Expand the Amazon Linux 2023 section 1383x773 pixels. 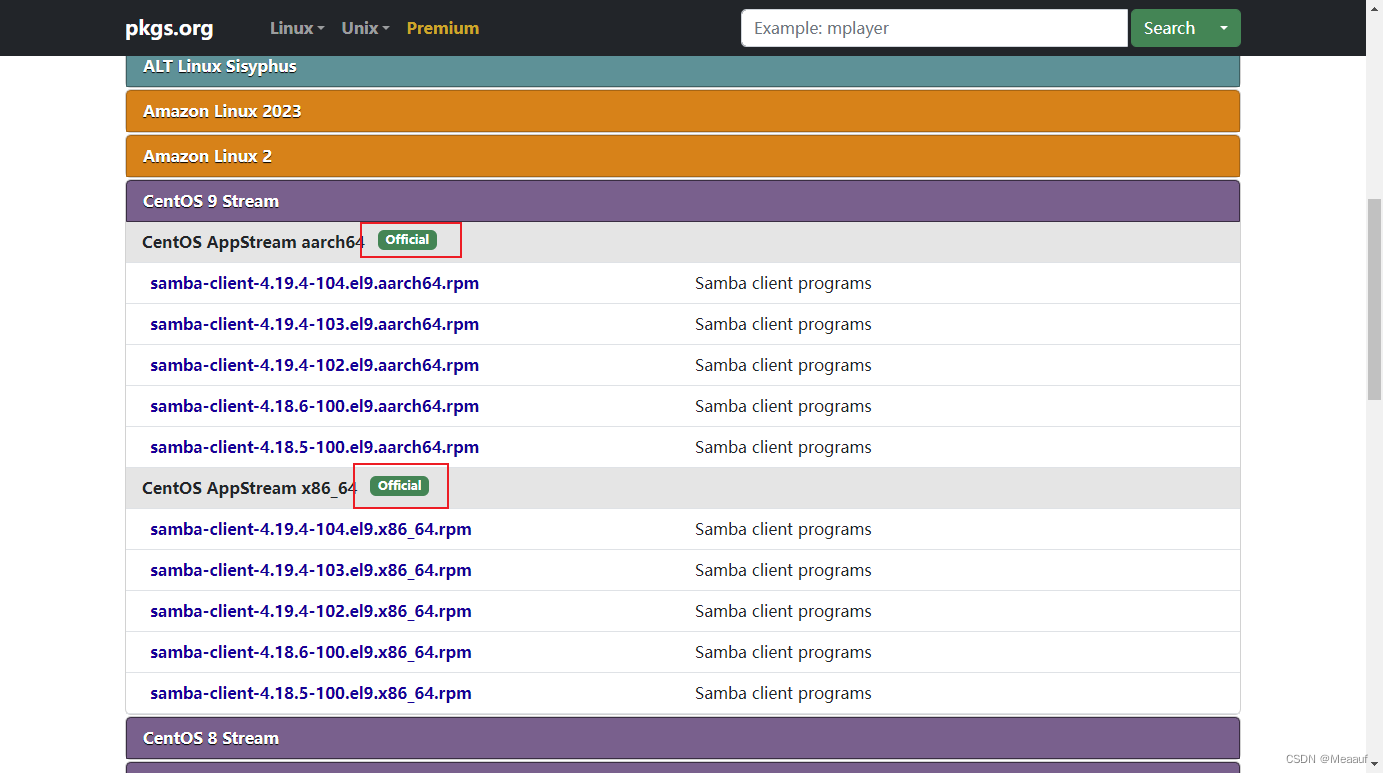683,111
